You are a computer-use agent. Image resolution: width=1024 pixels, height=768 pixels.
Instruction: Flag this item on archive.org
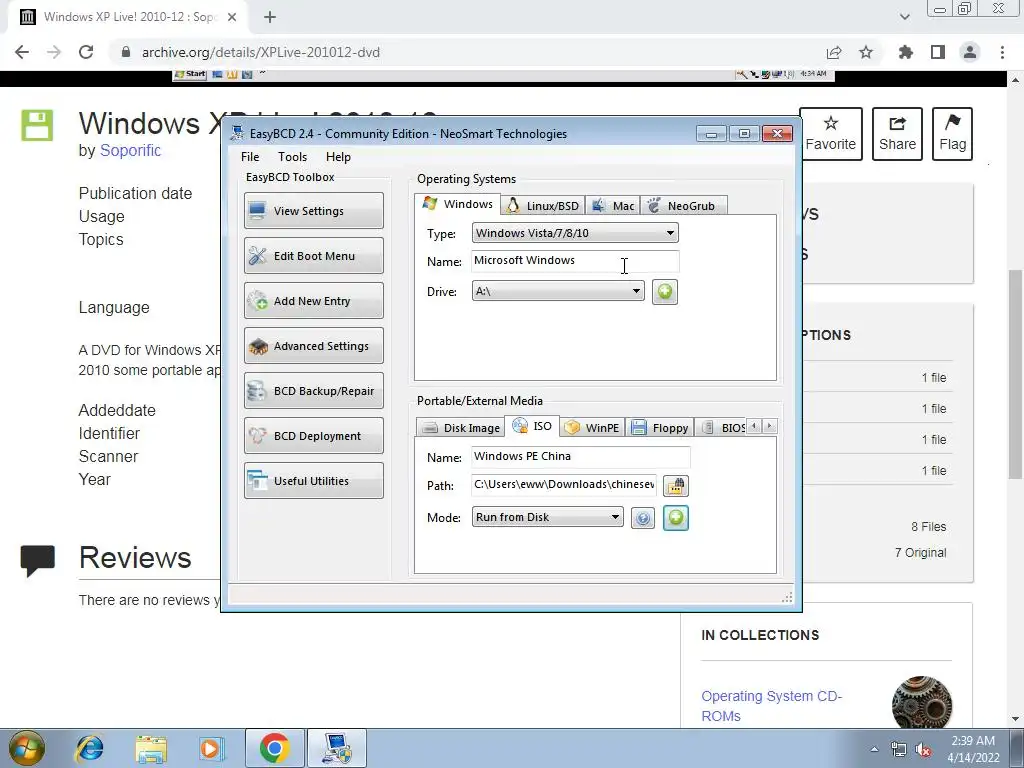tap(953, 134)
